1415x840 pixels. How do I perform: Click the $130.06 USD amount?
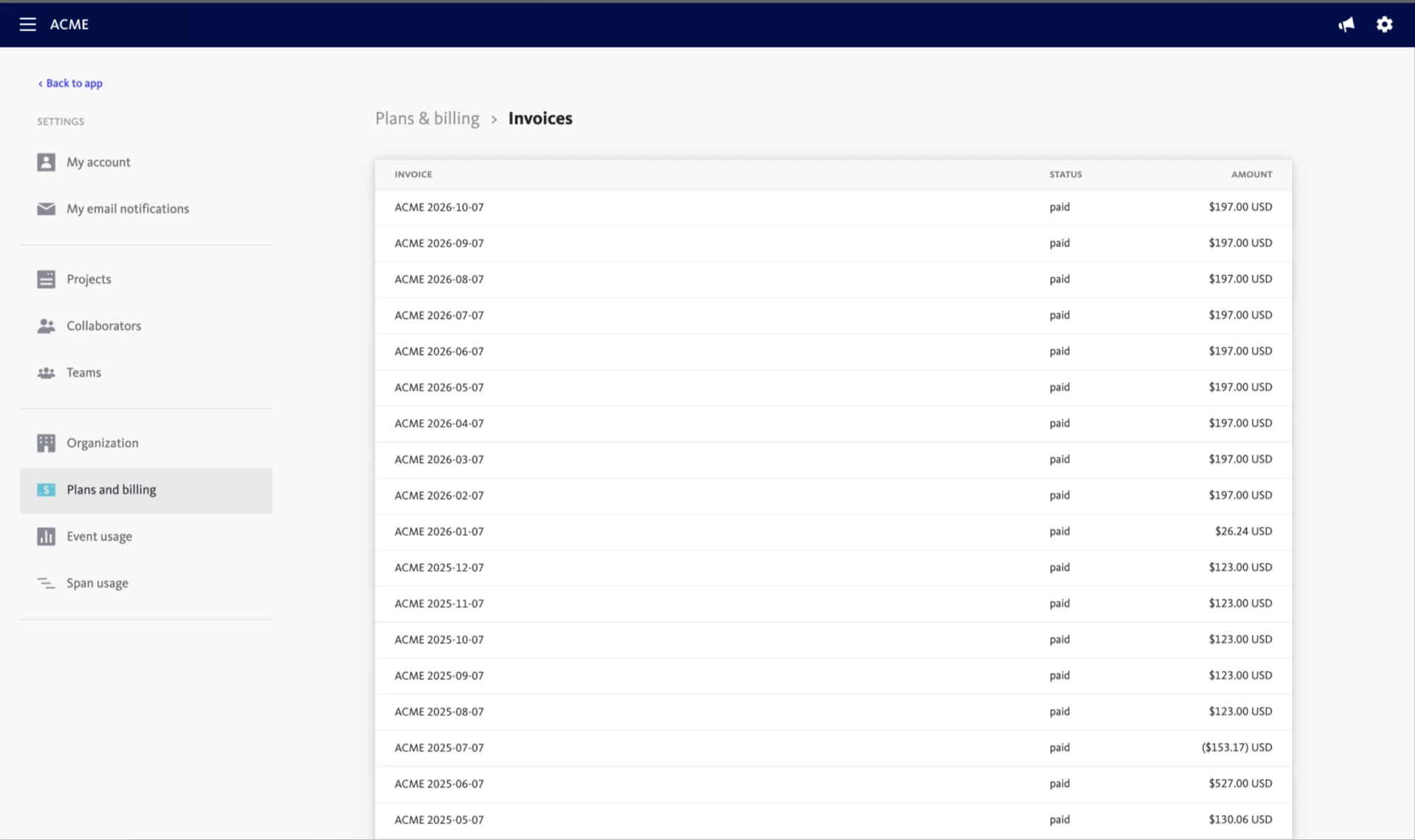[x=1240, y=819]
